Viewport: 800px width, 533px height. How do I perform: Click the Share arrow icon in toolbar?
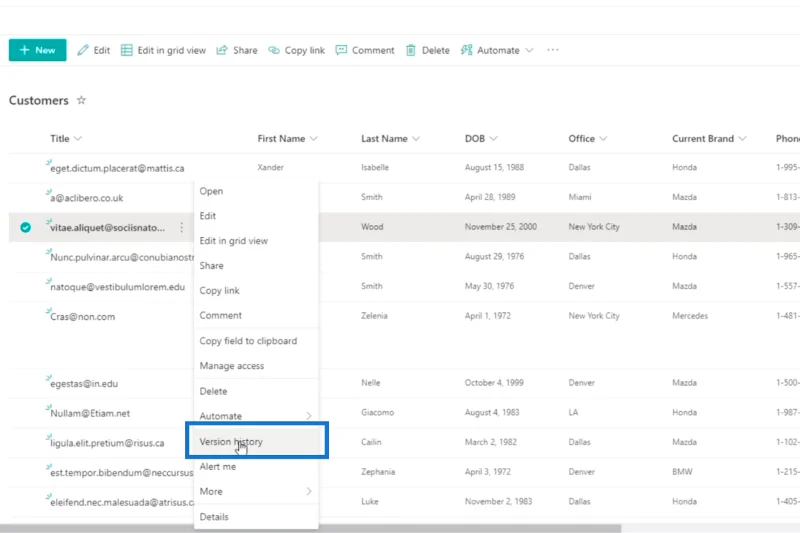(x=222, y=50)
